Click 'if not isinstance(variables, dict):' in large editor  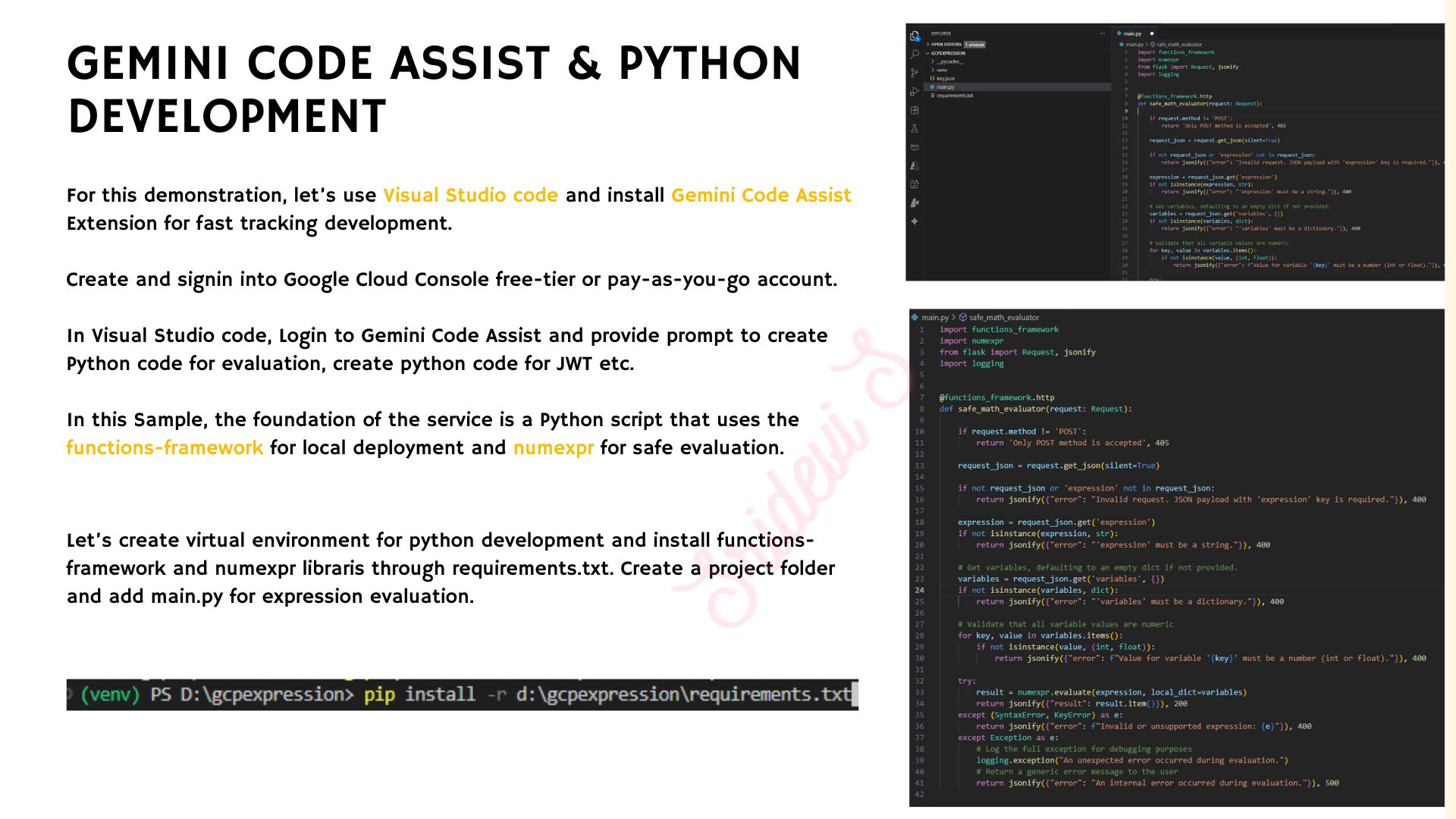(x=1037, y=590)
